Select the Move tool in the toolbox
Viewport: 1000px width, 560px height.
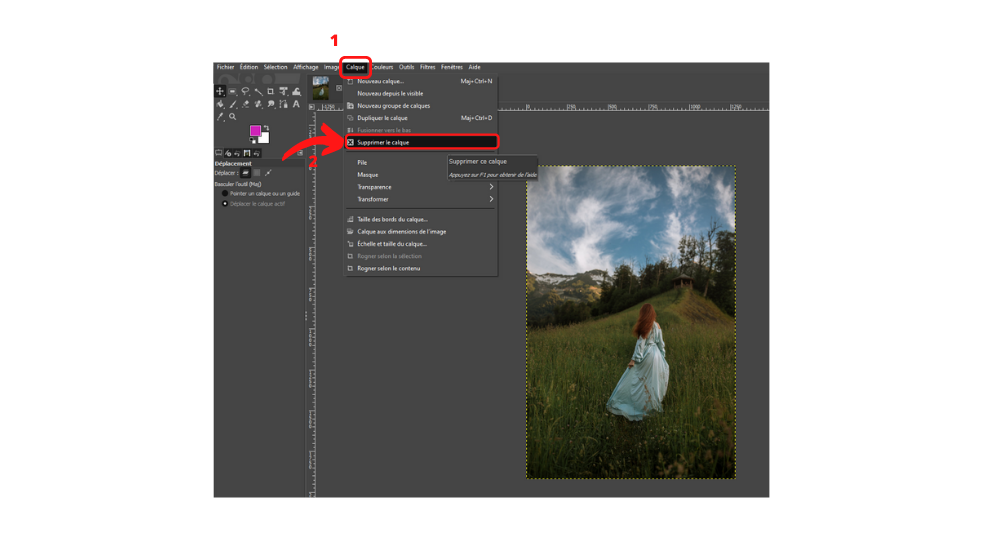point(220,91)
